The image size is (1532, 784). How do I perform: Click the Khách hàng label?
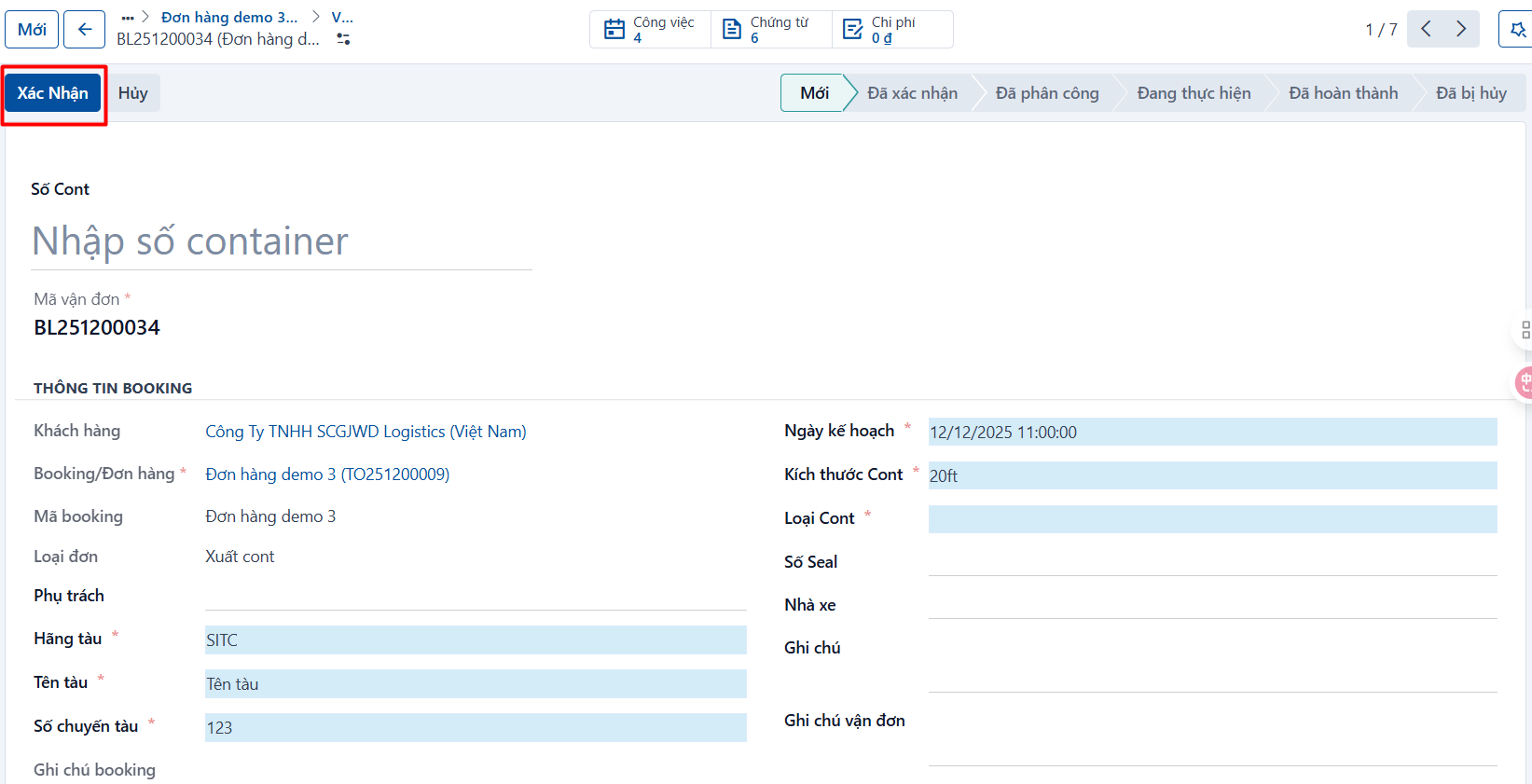tap(76, 431)
